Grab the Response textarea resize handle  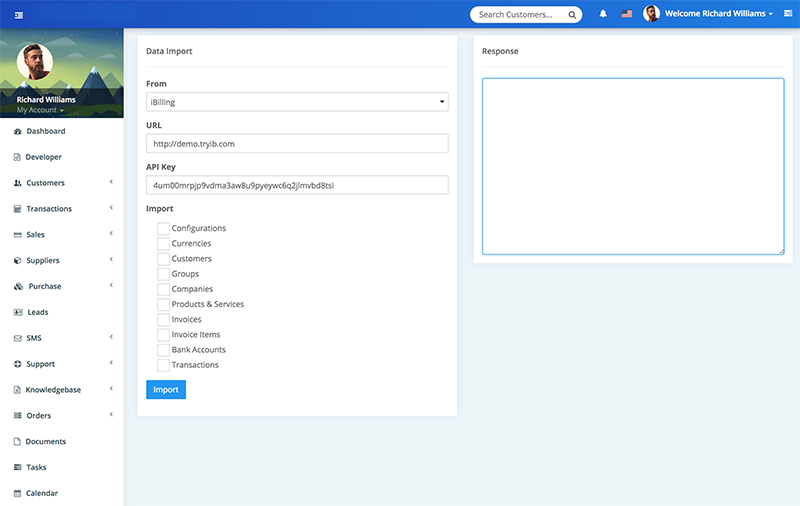[x=781, y=251]
